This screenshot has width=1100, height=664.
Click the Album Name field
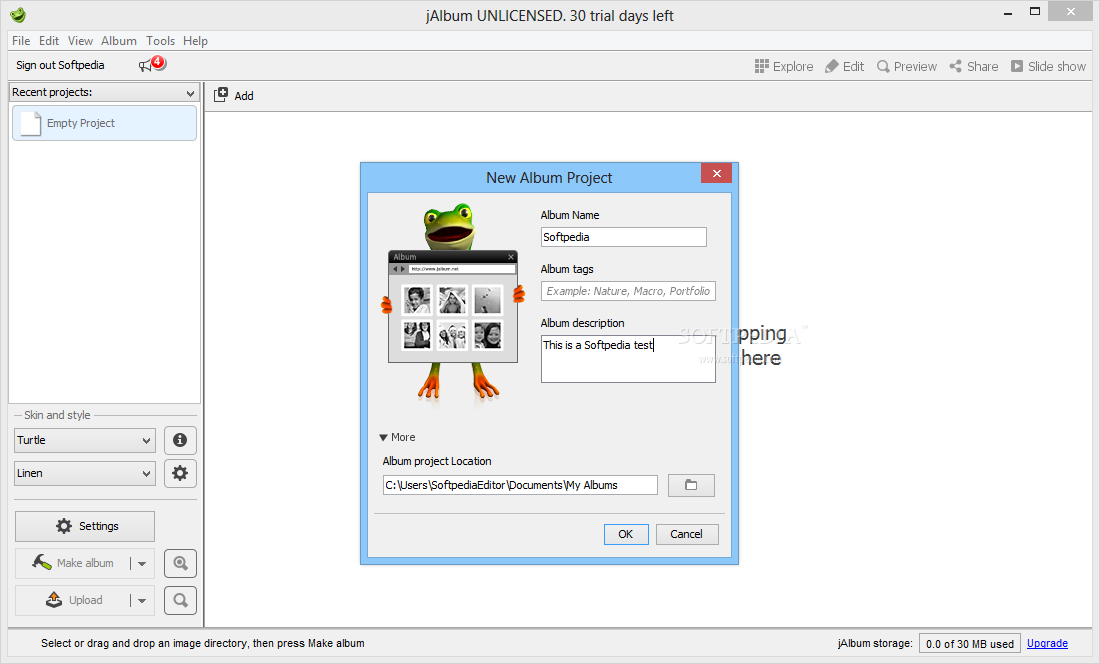tap(624, 237)
